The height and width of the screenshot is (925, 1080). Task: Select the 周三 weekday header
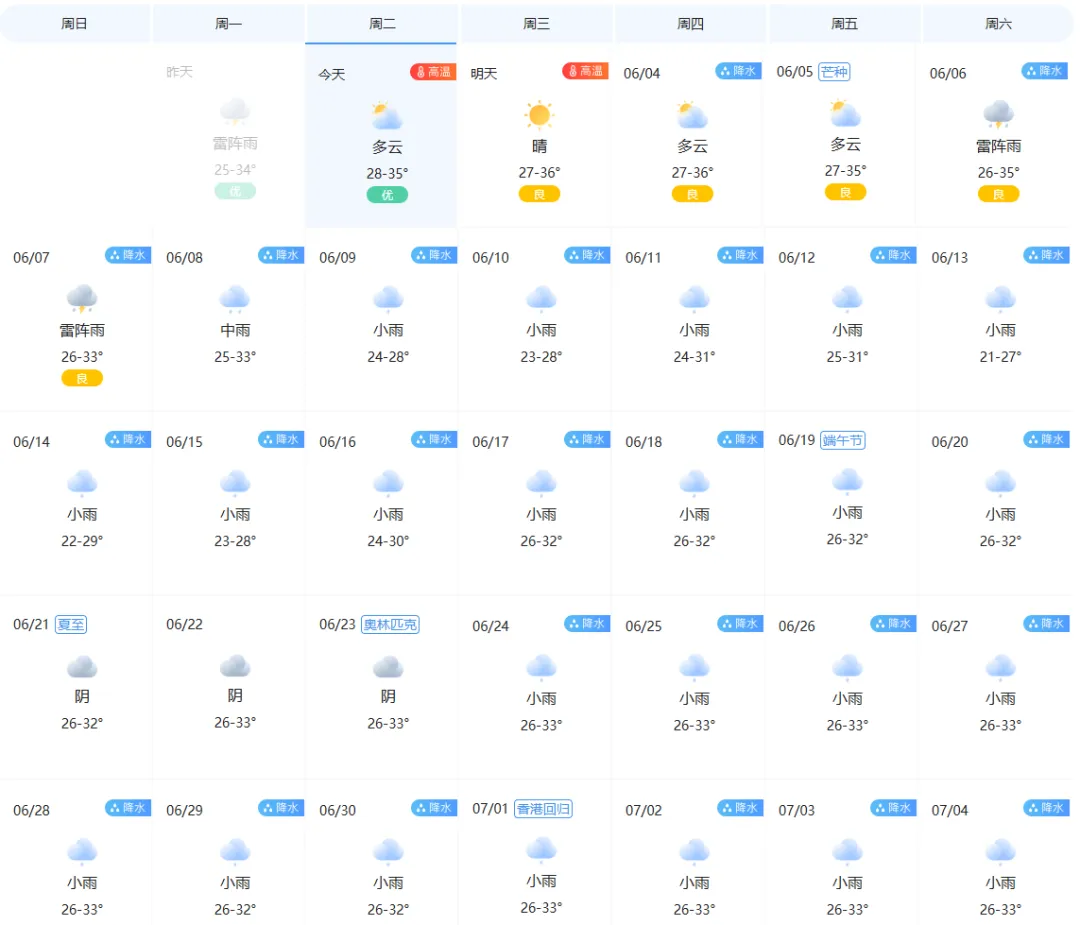point(536,24)
